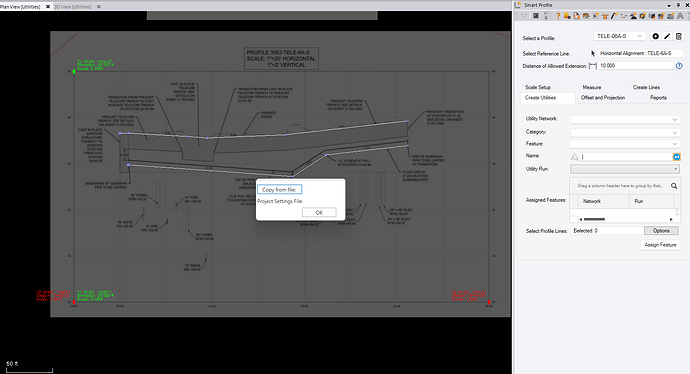Click the orange curved pipe-run toolbar icon
The width and height of the screenshot is (690, 374).
point(624,16)
